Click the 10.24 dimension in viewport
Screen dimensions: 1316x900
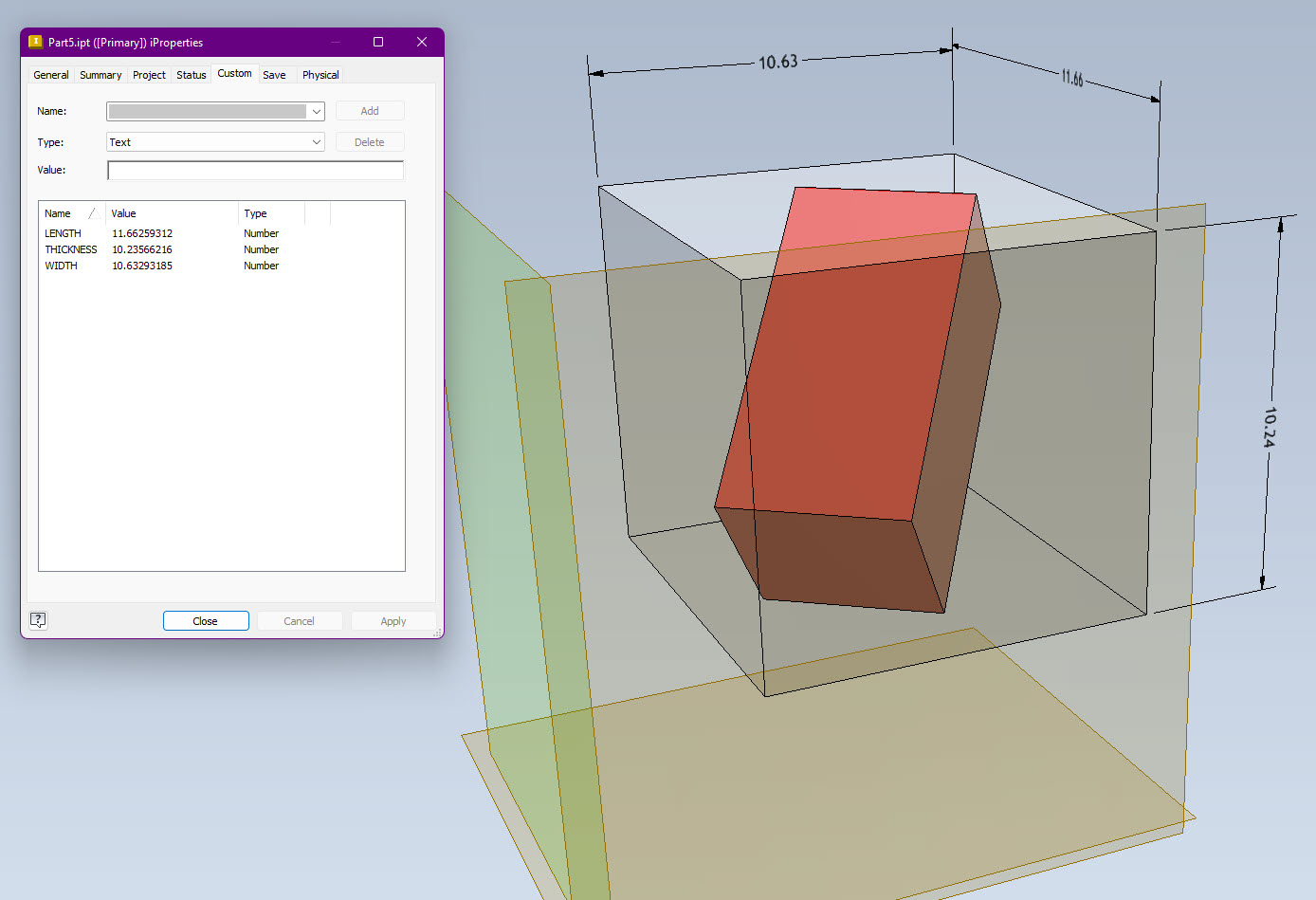point(1270,427)
